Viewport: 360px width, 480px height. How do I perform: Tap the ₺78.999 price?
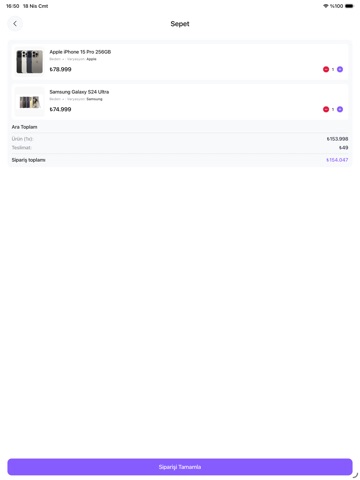60,69
